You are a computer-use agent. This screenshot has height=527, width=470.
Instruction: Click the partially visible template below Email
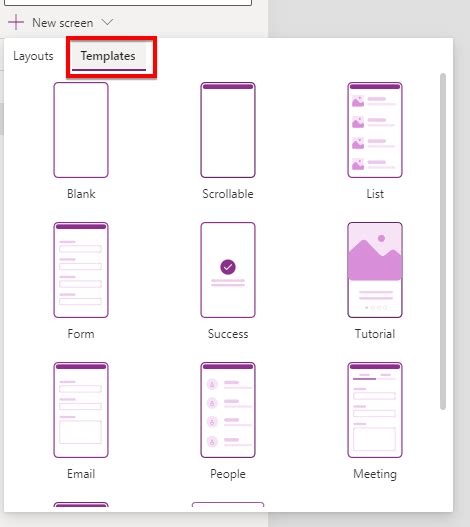(x=81, y=504)
